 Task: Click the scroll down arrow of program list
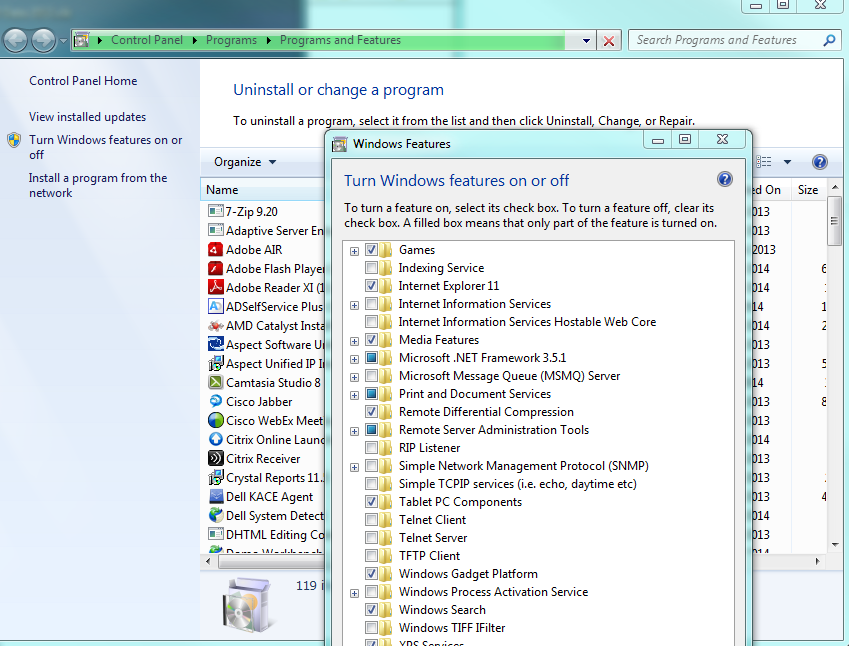[x=834, y=545]
